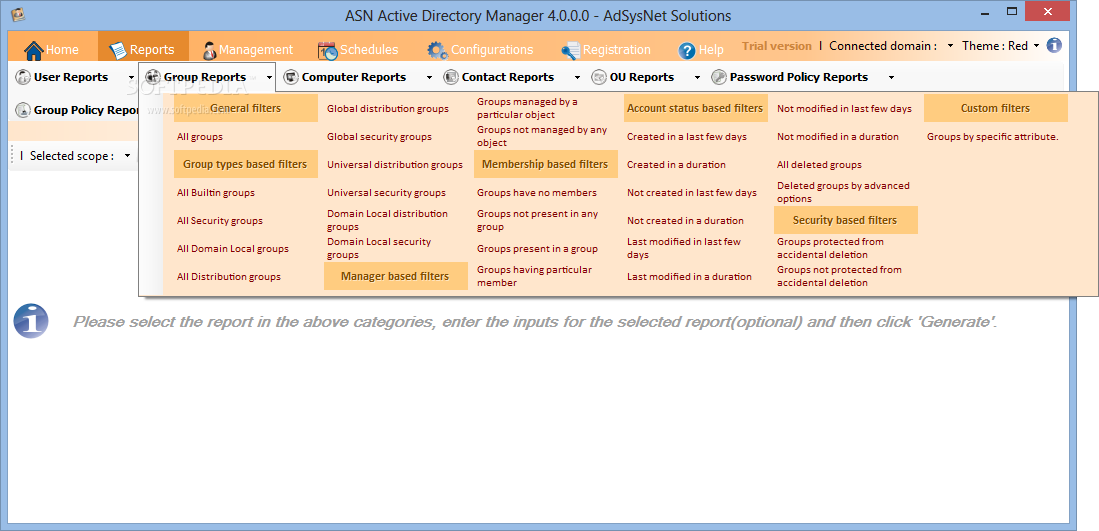Open the Configurations tab
The width and height of the screenshot is (1099, 531).
point(481,50)
